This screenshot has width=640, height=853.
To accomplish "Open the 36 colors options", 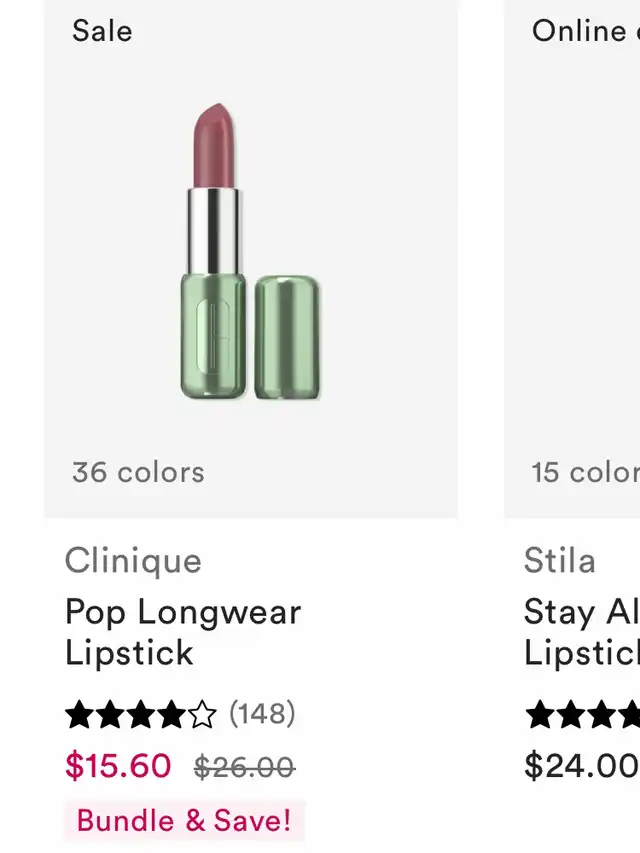I will pos(138,472).
